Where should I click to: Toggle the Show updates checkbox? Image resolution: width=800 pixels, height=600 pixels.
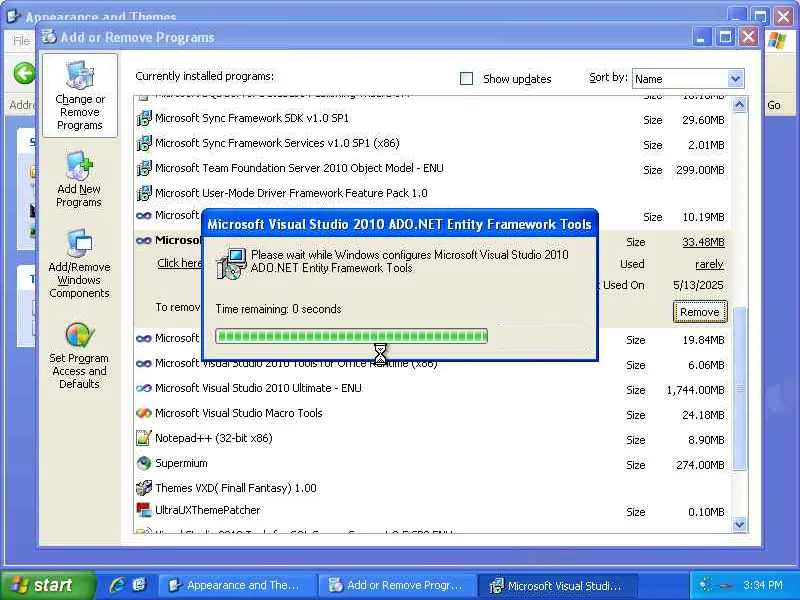[x=466, y=79]
